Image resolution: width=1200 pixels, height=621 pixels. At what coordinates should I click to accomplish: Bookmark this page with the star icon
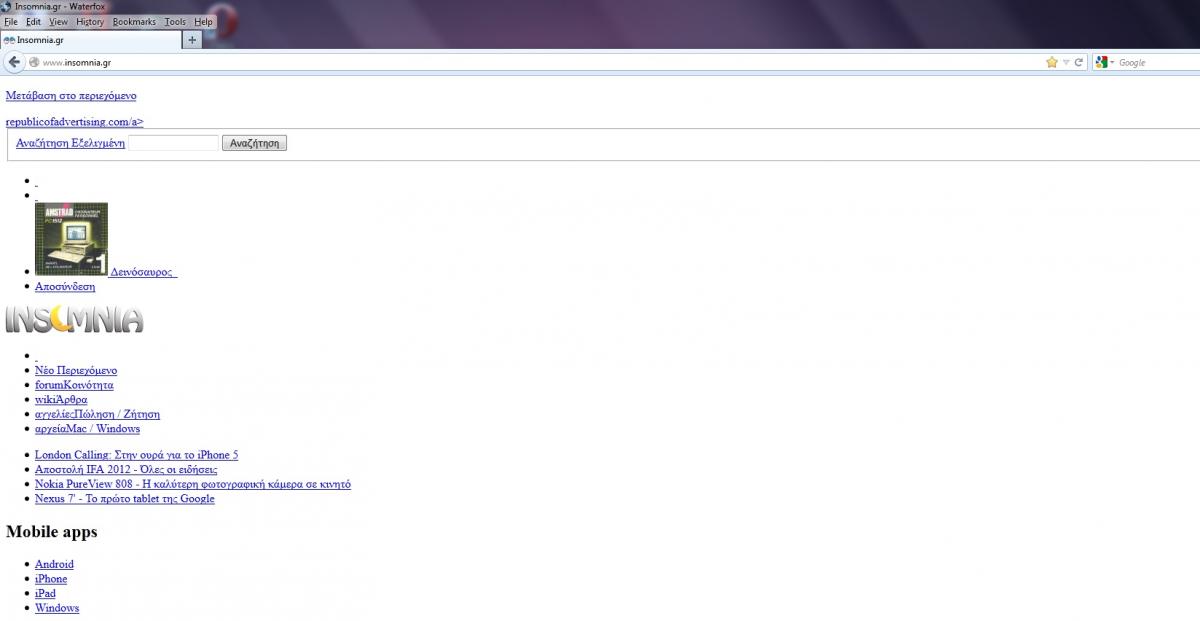tap(1052, 62)
